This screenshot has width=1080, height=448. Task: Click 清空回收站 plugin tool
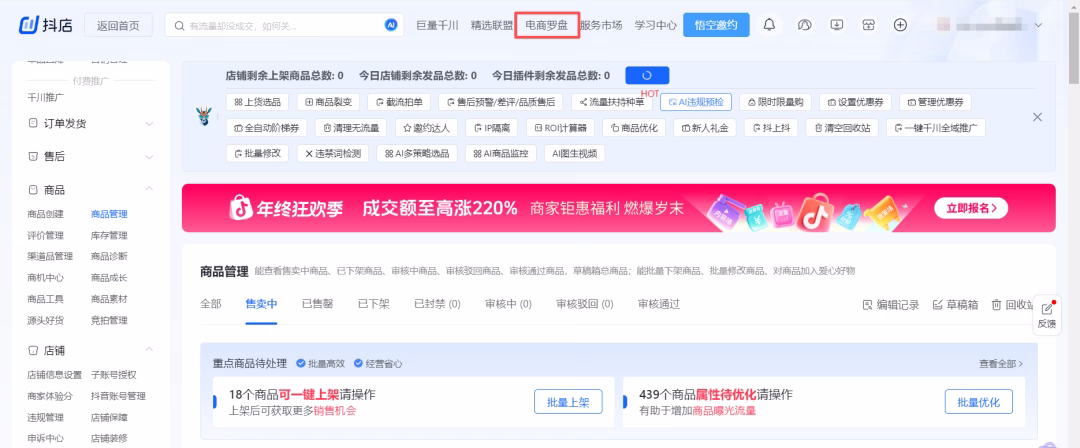[x=842, y=128]
